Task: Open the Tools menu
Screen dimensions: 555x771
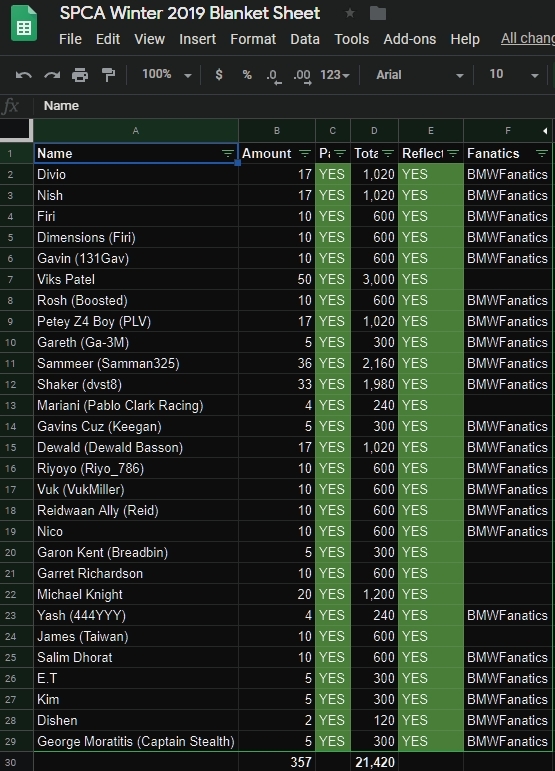Action: tap(351, 39)
